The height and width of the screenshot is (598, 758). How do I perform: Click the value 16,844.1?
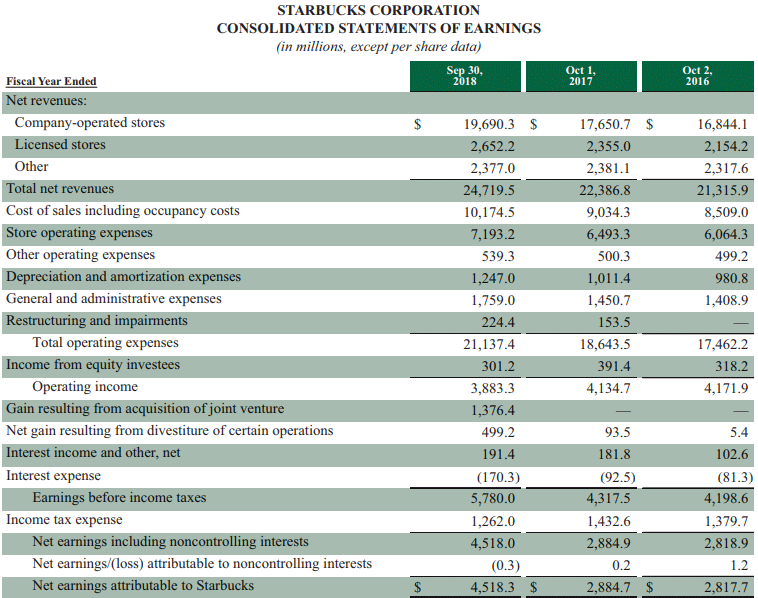722,125
